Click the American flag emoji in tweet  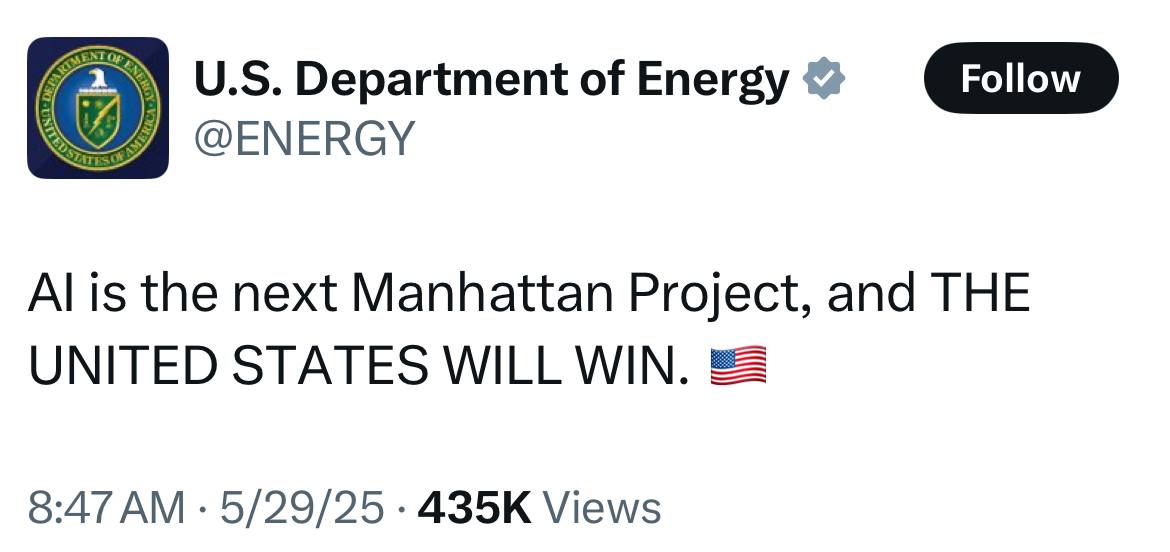click(738, 366)
